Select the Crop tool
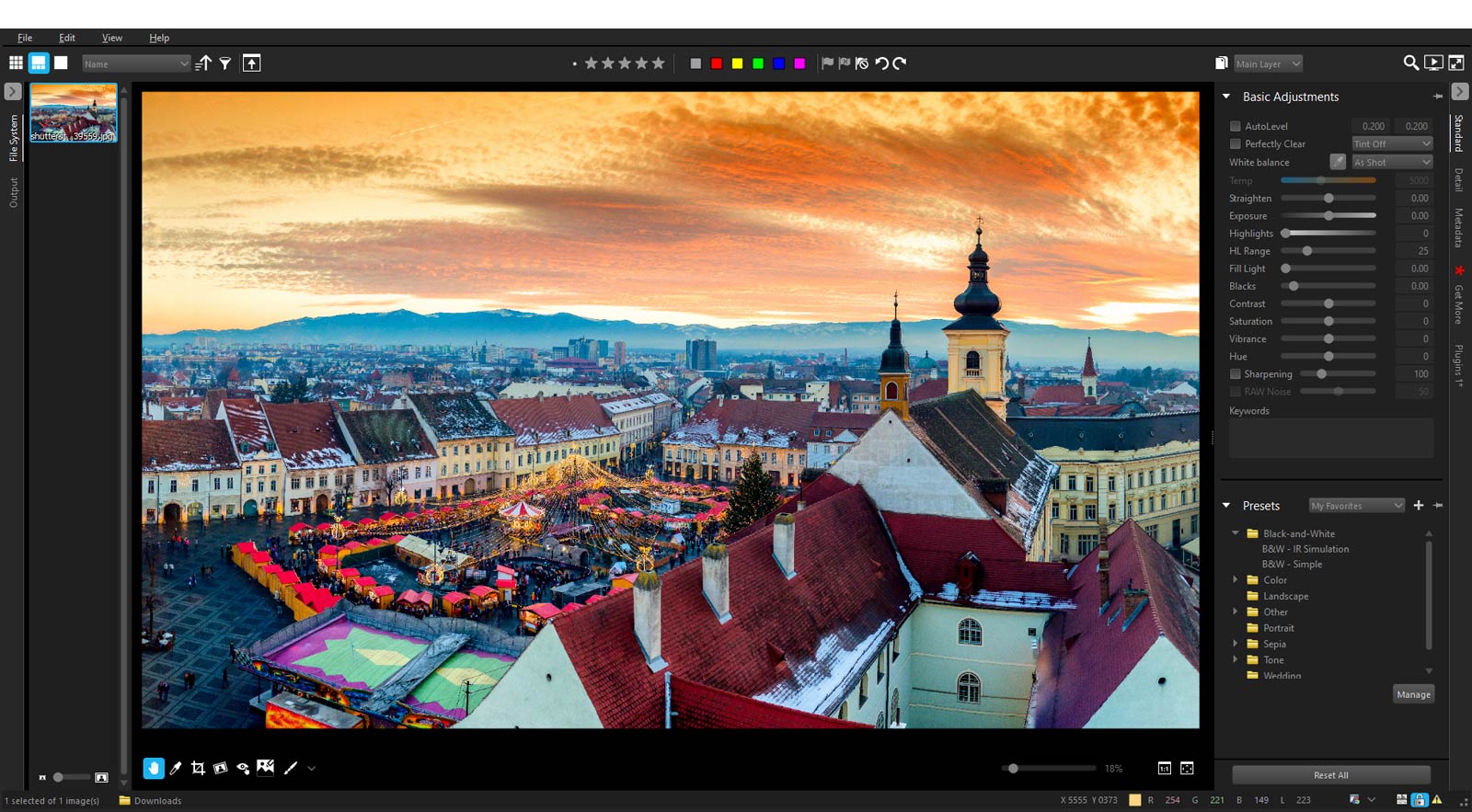 [198, 768]
